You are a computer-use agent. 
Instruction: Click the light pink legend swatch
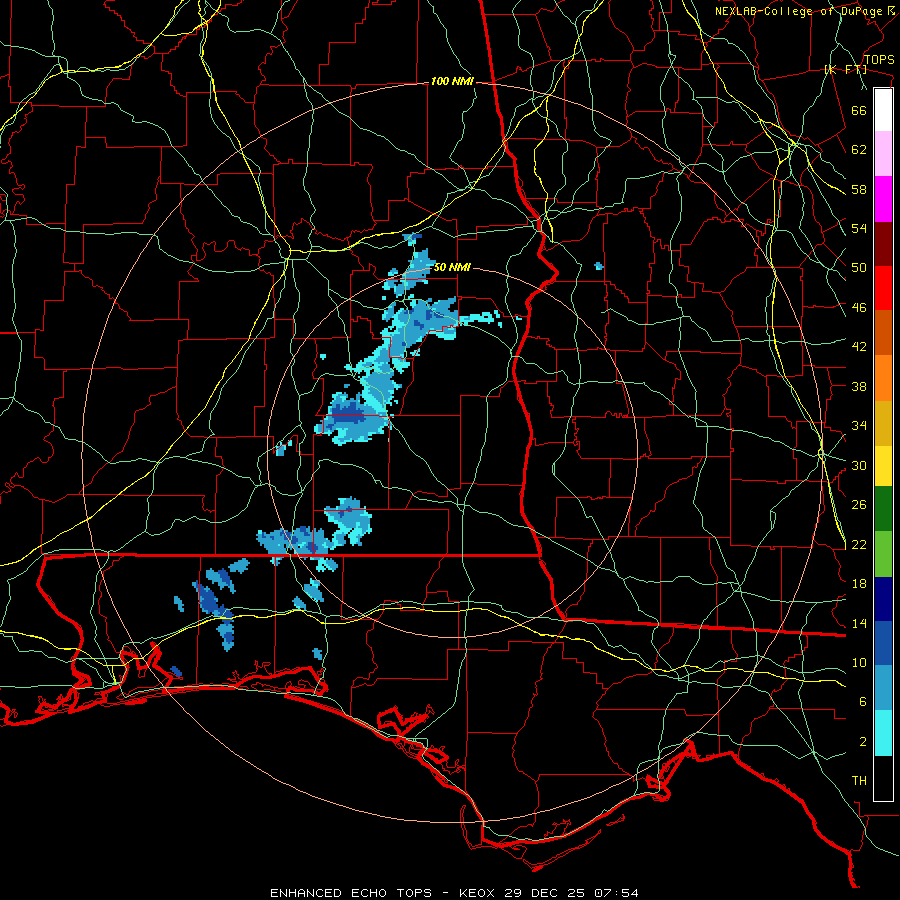point(883,154)
